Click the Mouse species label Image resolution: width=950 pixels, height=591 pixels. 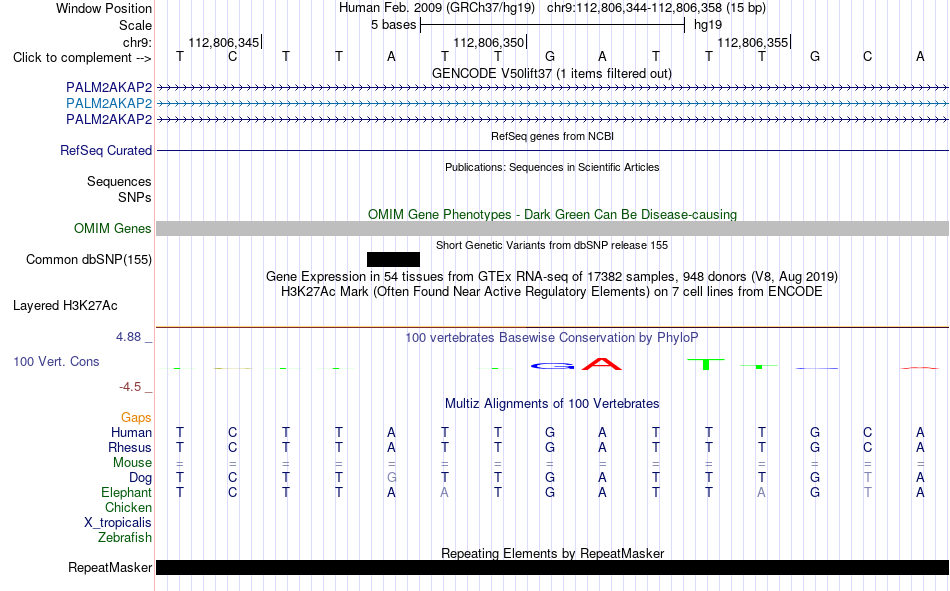[132, 462]
